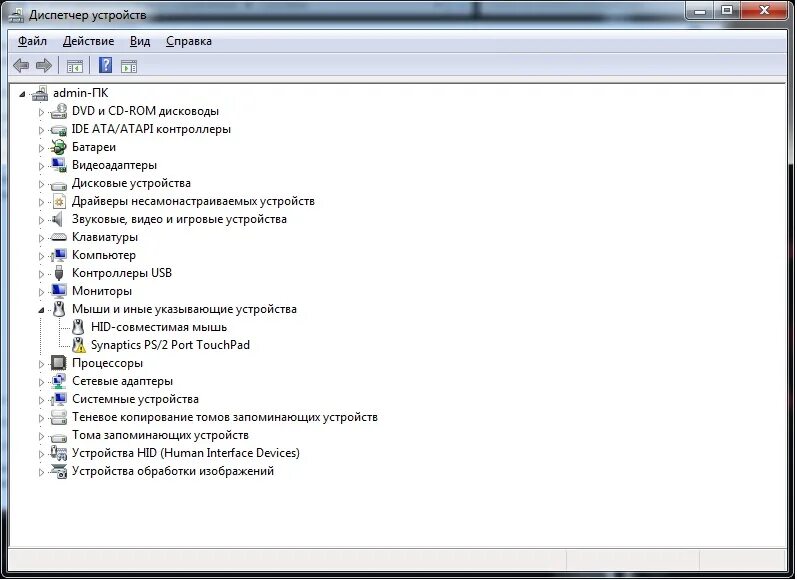The height and width of the screenshot is (580, 797).
Task: Click the IDE ATA/ATAPI контроллеры icon
Action: 59,130
